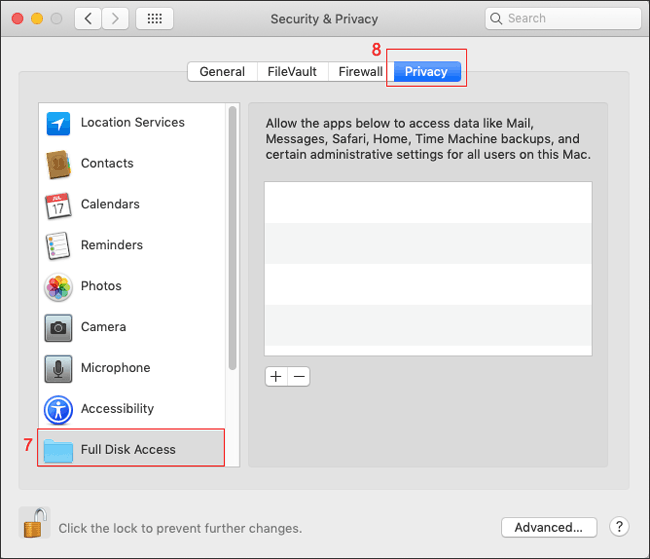Screen dimensions: 650x559
Task: Select Microphone label in the list
Action: point(116,367)
